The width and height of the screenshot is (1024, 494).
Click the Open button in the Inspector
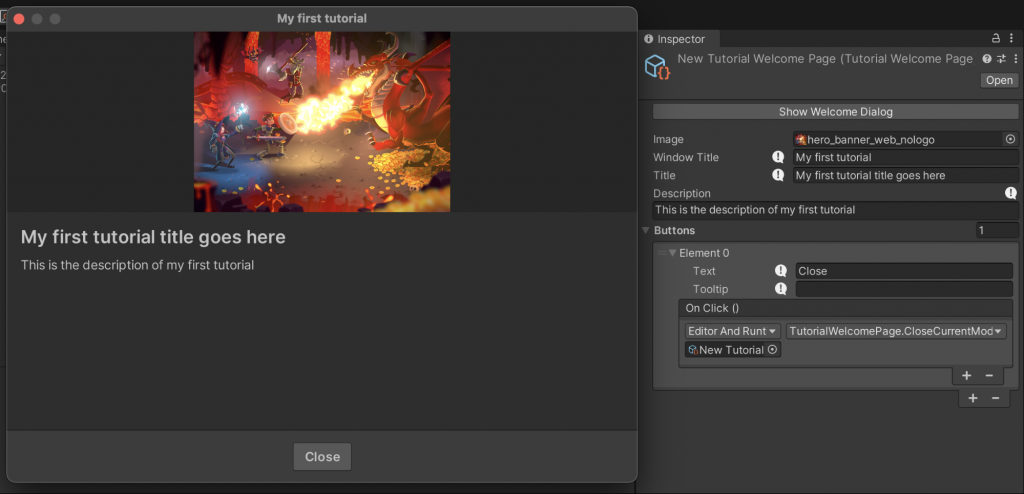999,80
